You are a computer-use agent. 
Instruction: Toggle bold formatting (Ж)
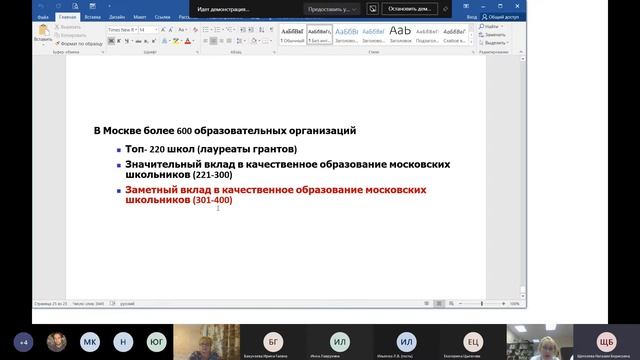pyautogui.click(x=111, y=41)
